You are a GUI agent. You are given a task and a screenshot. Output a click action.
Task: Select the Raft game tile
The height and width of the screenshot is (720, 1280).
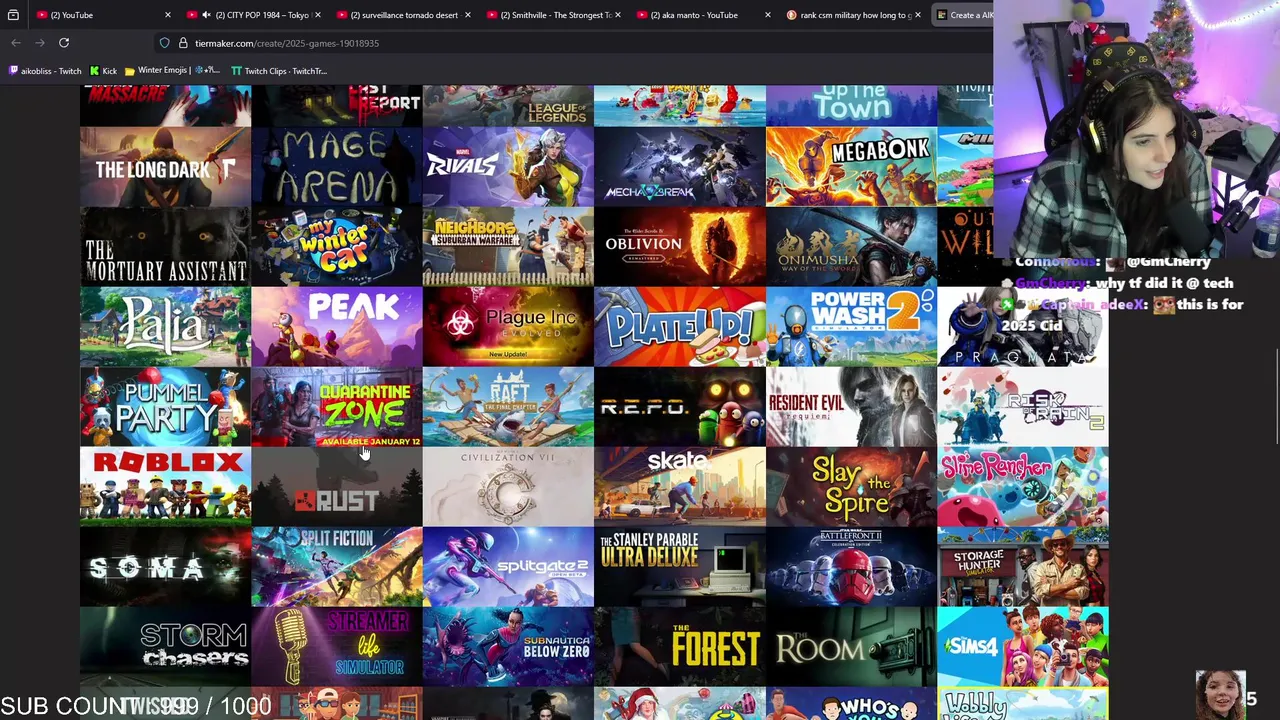[508, 407]
